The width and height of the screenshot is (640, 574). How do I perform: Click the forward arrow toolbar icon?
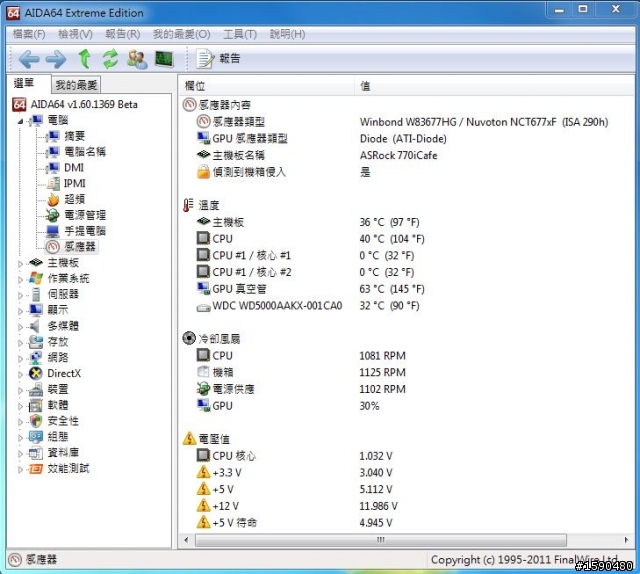(x=56, y=59)
